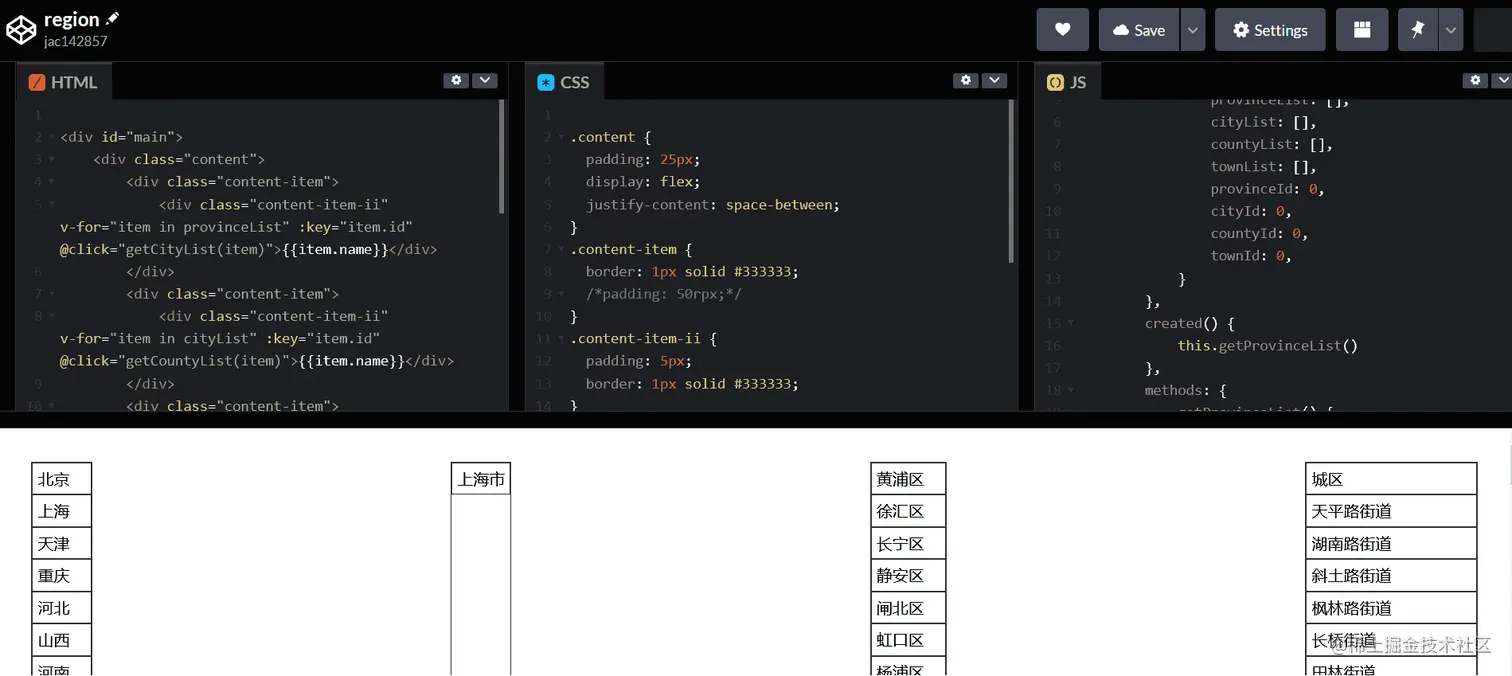The height and width of the screenshot is (676, 1512).
Task: Save the pen
Action: 1139,30
